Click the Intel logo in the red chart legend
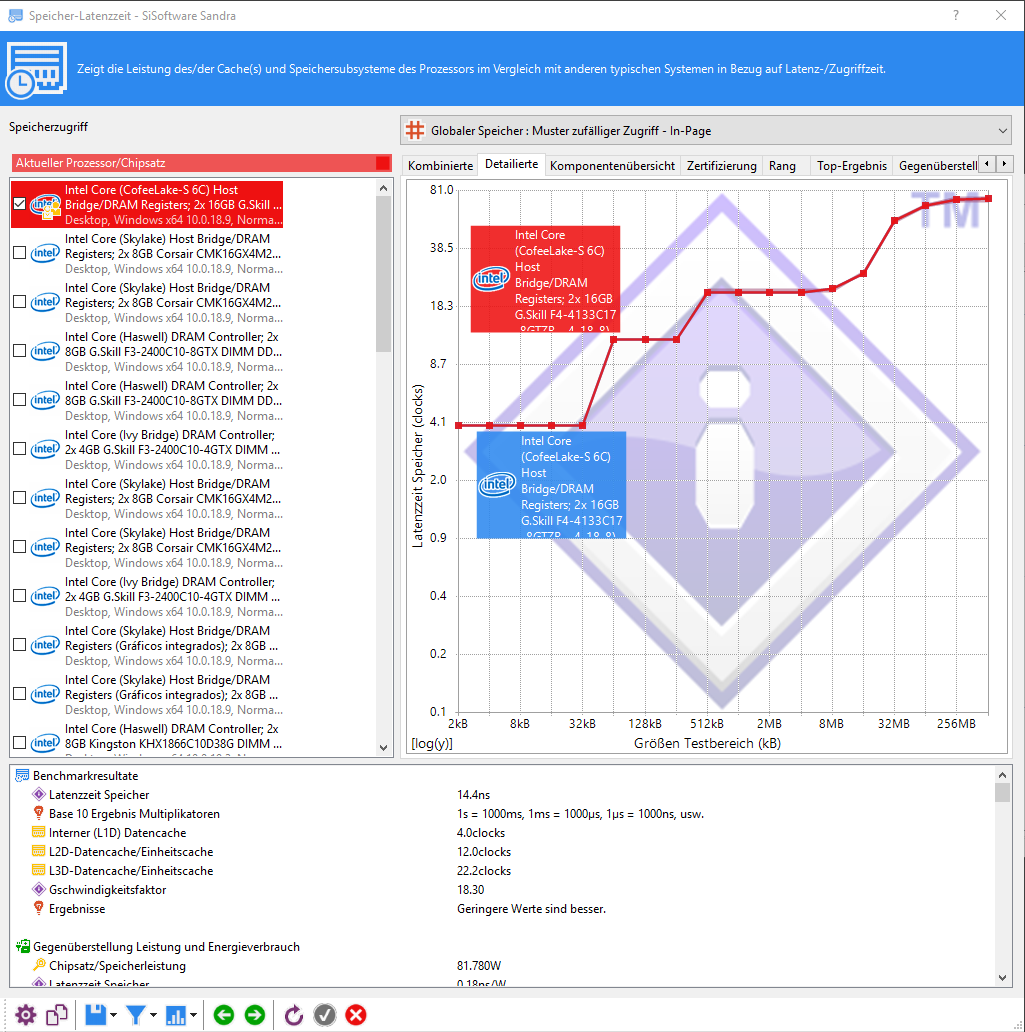This screenshot has width=1025, height=1032. click(491, 278)
